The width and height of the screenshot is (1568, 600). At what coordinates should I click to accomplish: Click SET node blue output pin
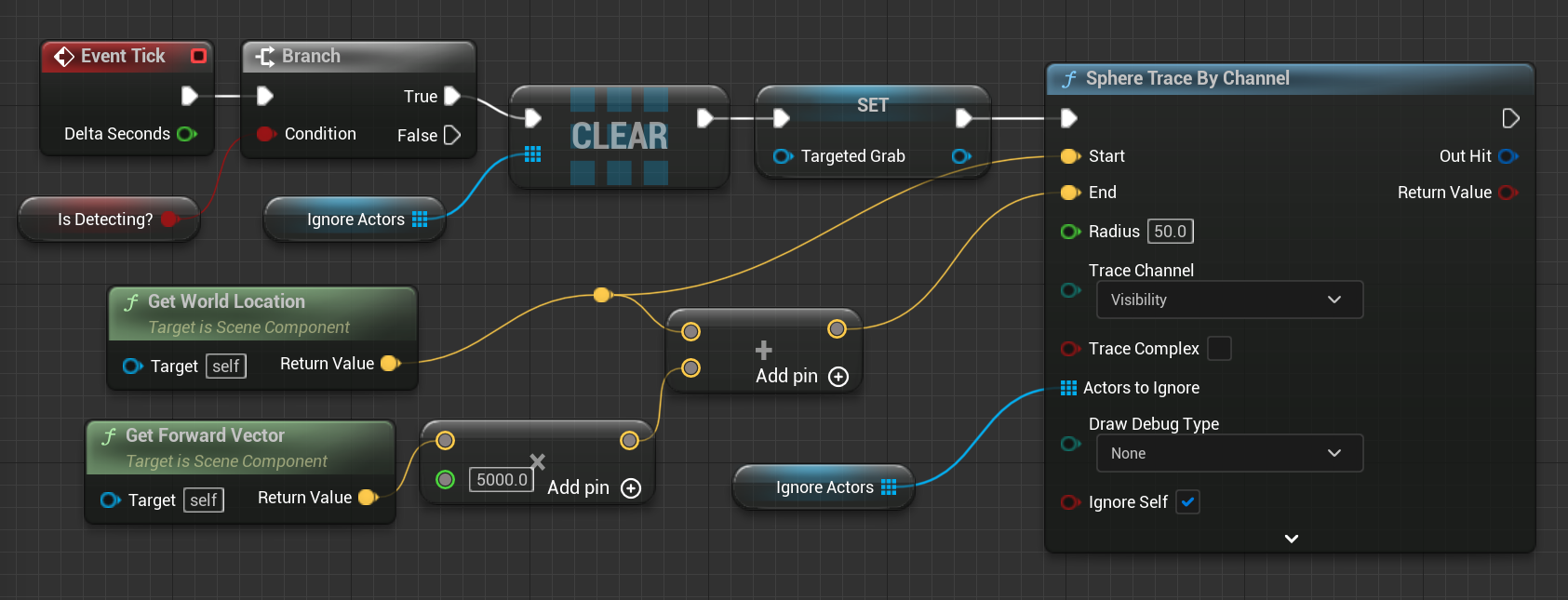[962, 156]
